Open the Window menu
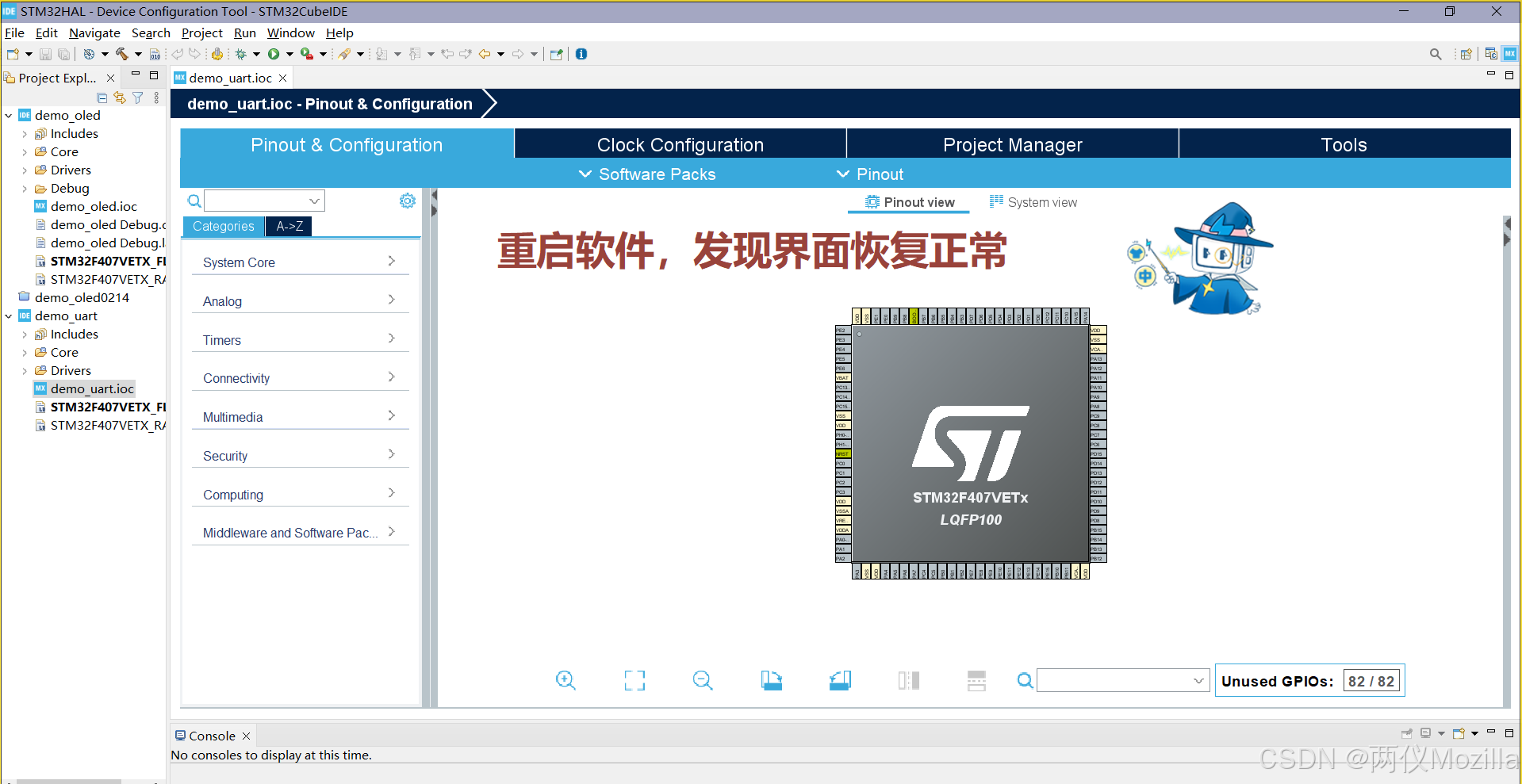The width and height of the screenshot is (1522, 784). click(290, 33)
